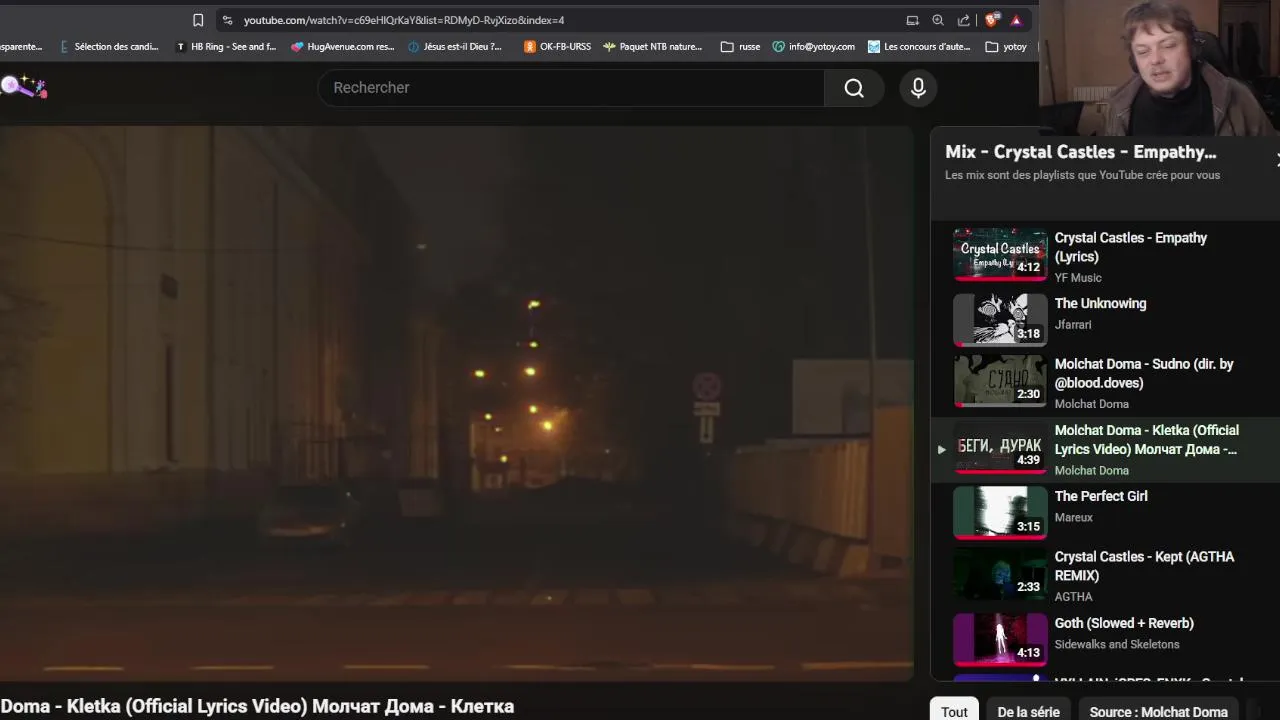
Task: Open 'The Unknowing' video thumbnail
Action: click(x=1000, y=320)
